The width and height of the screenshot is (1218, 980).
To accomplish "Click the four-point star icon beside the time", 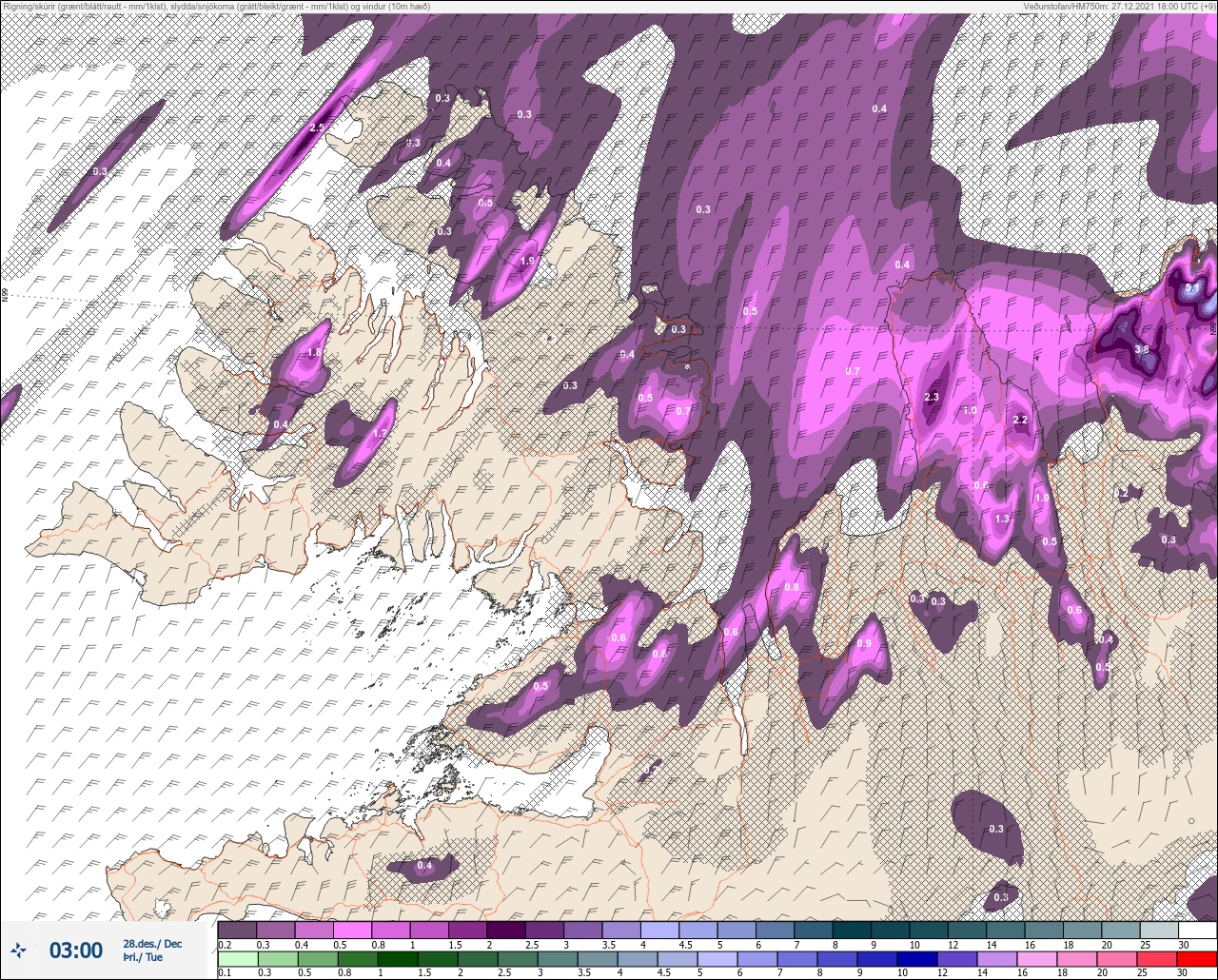I will (18, 949).
